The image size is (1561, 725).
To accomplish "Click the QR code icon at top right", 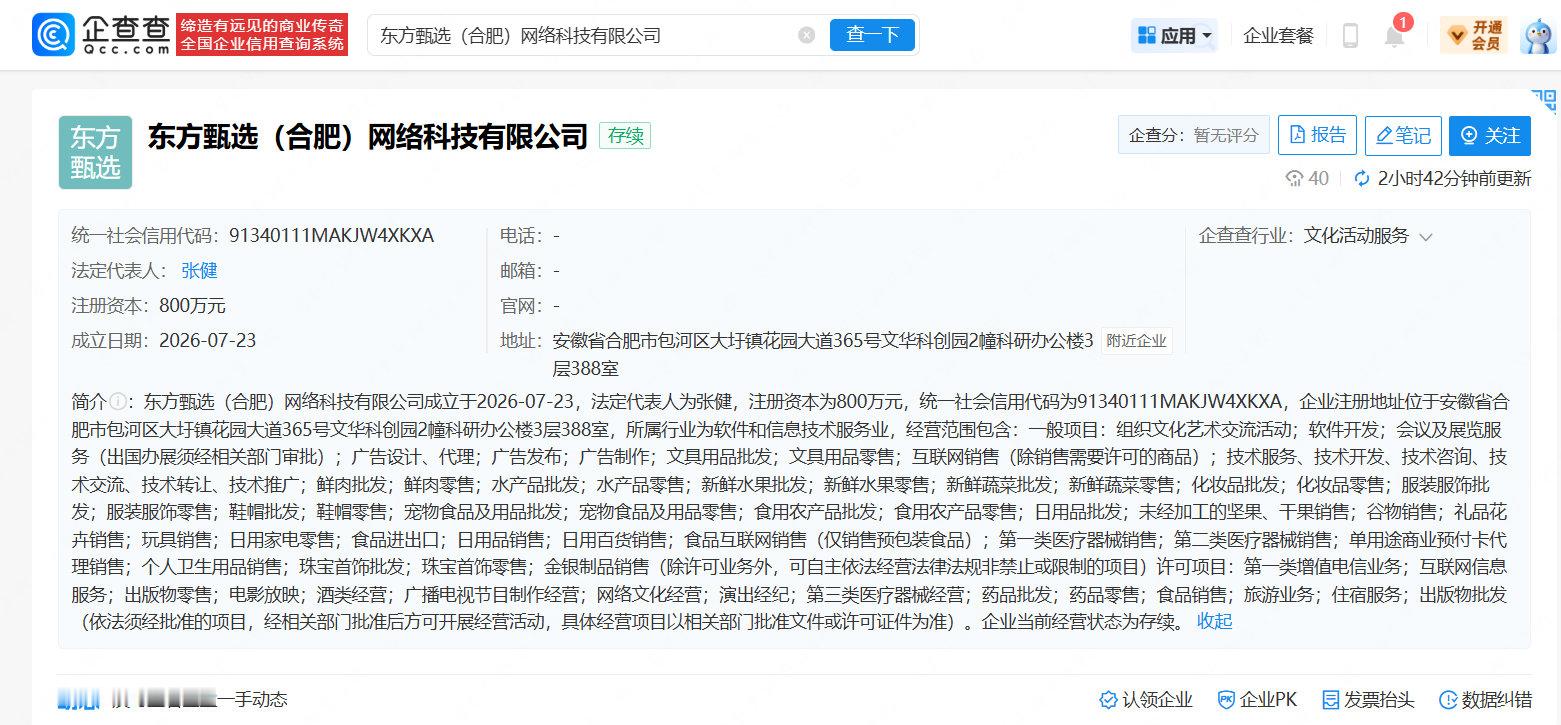I will [x=1544, y=100].
